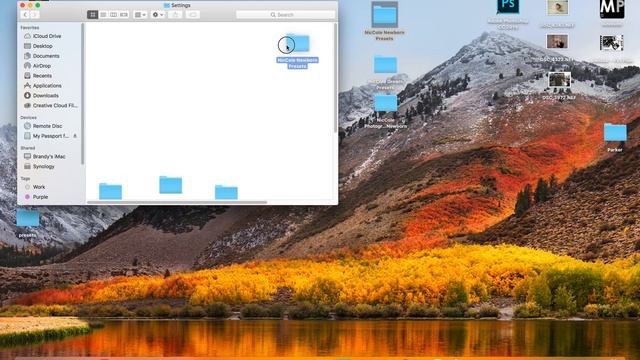The width and height of the screenshot is (640, 360).
Task: Click the Settings folder icon in title bar
Action: 167,5
